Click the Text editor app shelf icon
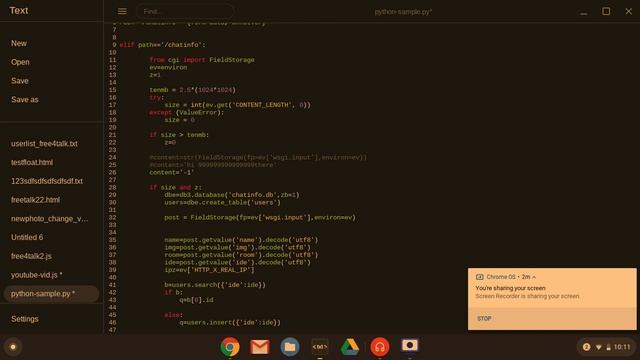640x360 pixels. coord(320,347)
